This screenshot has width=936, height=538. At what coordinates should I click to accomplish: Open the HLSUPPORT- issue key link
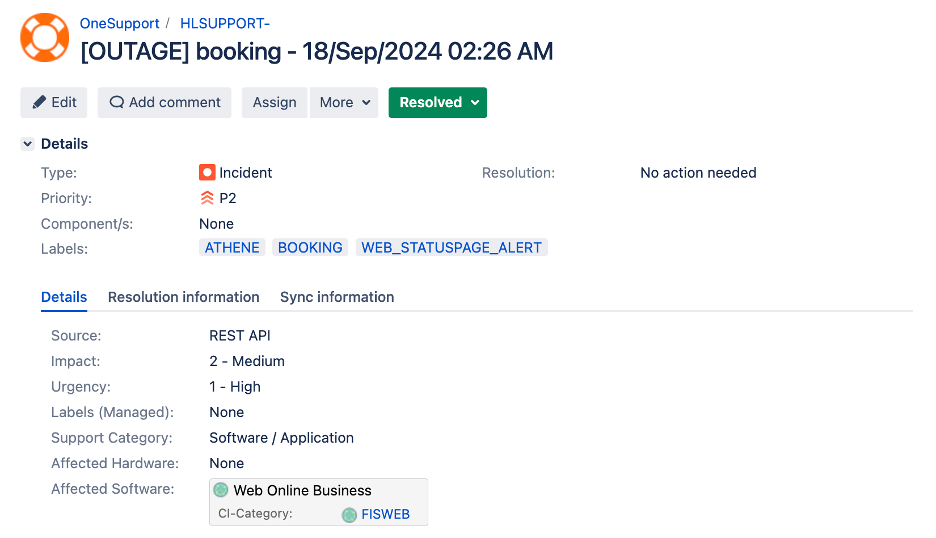[225, 23]
